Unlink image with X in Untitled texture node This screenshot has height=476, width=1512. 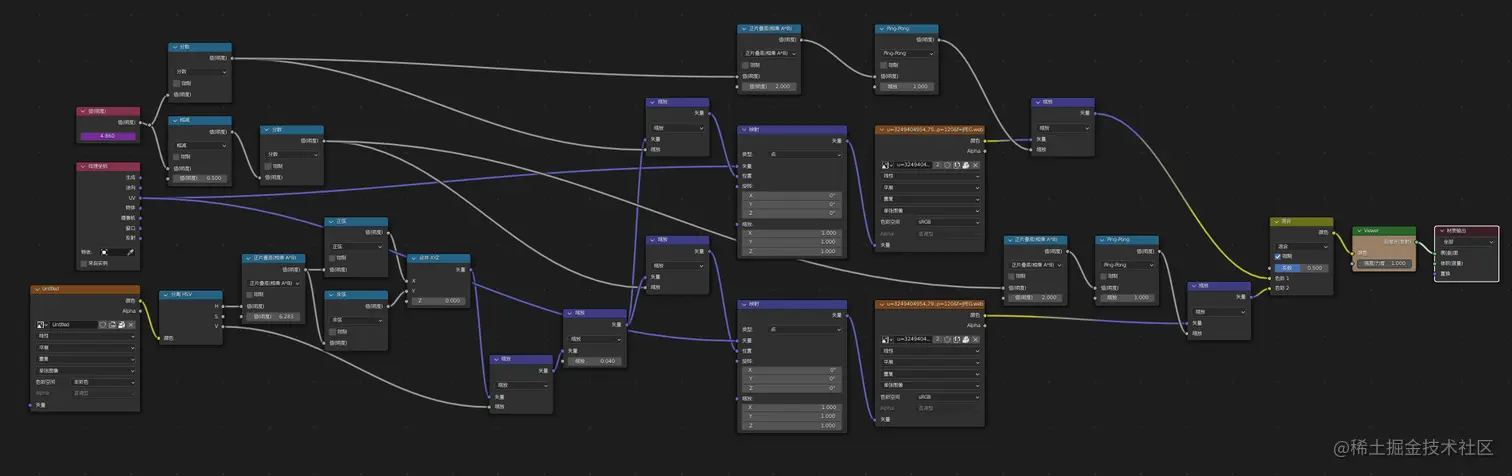tap(131, 325)
